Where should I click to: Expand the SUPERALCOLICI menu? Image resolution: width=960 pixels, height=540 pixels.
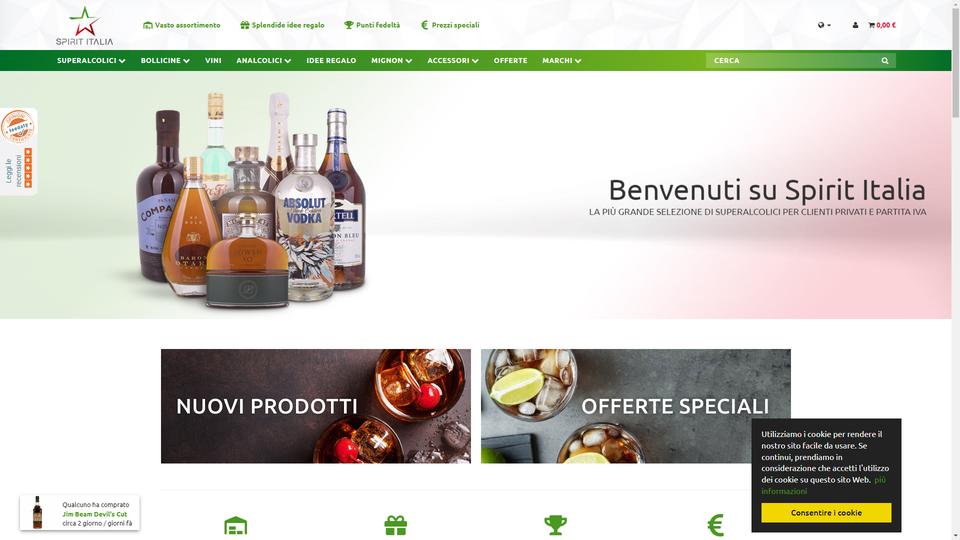[91, 61]
